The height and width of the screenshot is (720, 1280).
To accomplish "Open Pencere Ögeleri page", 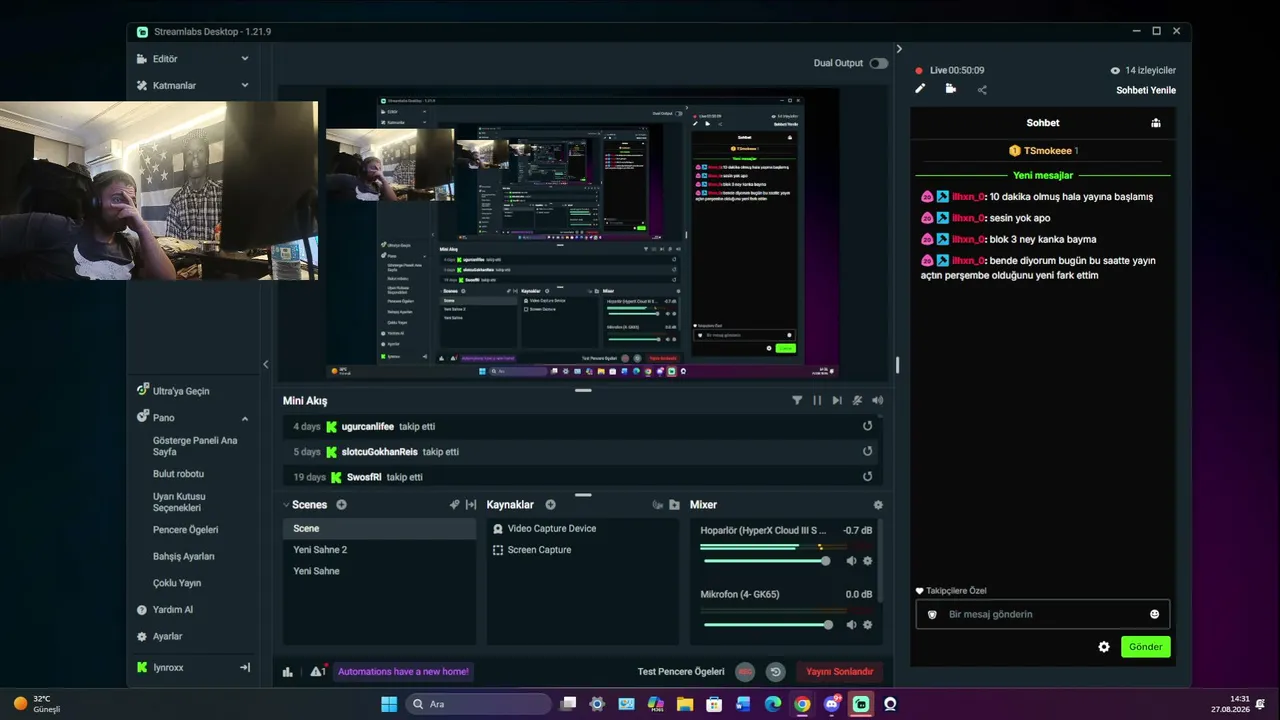I will 185,530.
